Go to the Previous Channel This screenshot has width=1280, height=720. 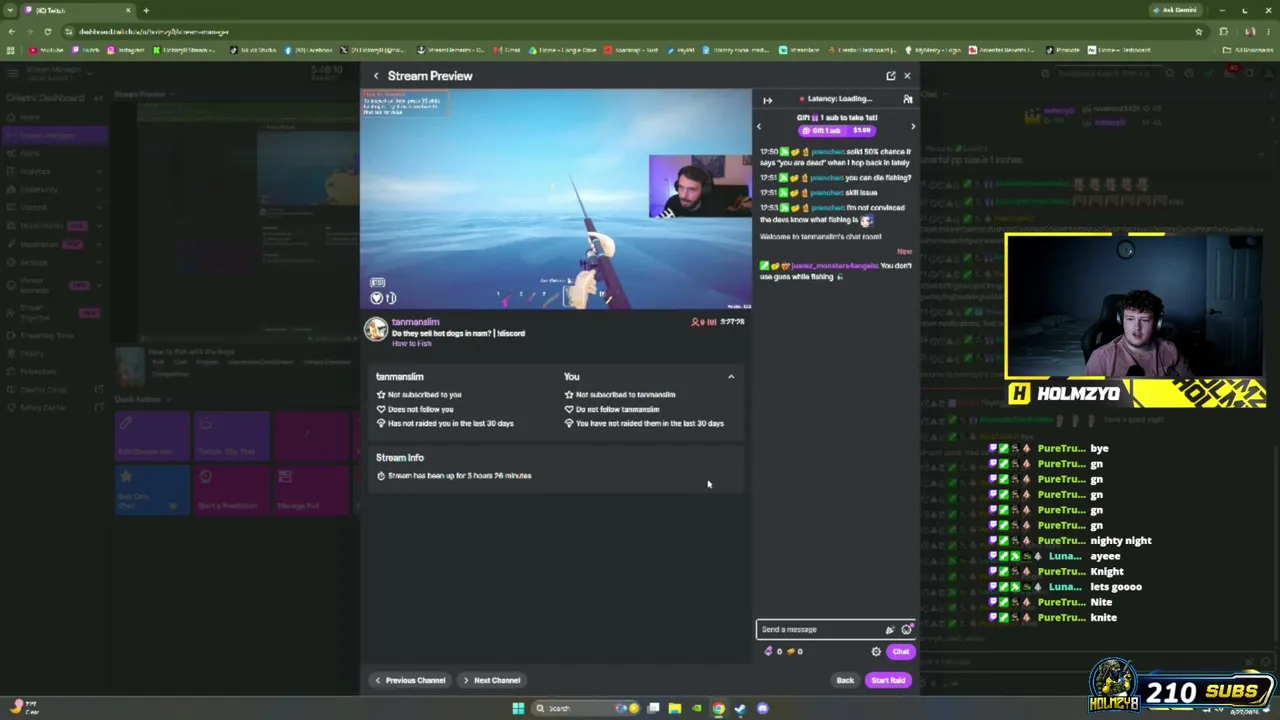[409, 680]
